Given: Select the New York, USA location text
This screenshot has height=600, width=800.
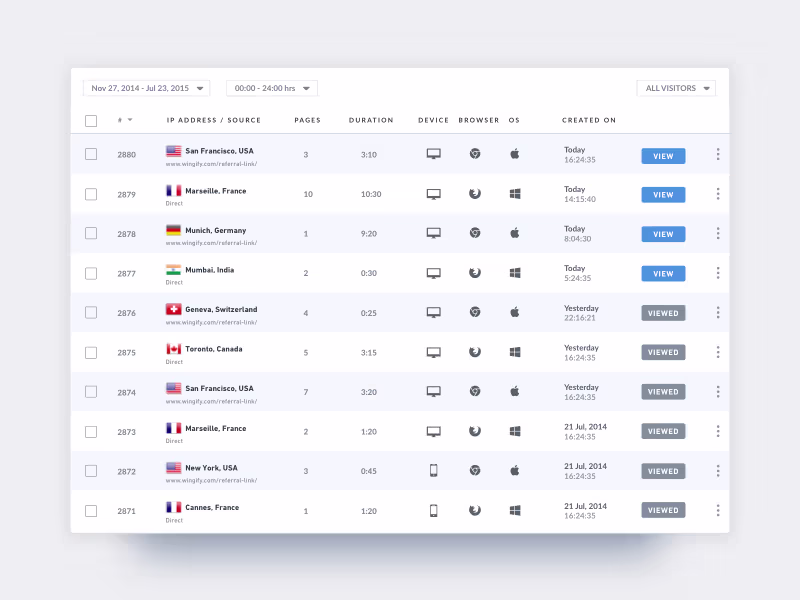Looking at the screenshot, I should coord(211,468).
